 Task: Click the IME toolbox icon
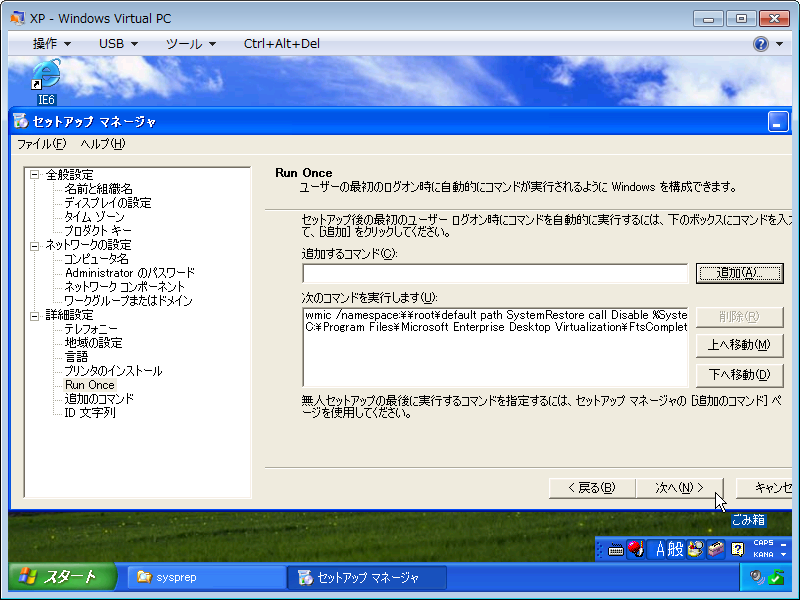(715, 549)
